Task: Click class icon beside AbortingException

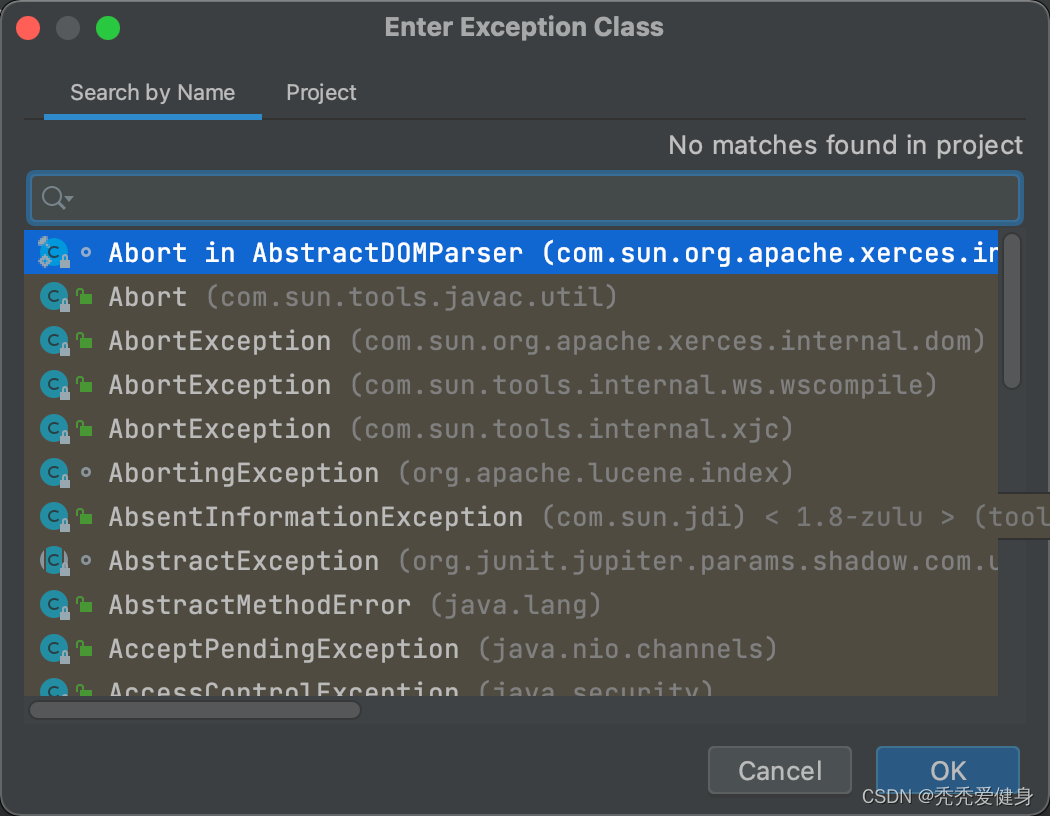Action: coord(53,474)
